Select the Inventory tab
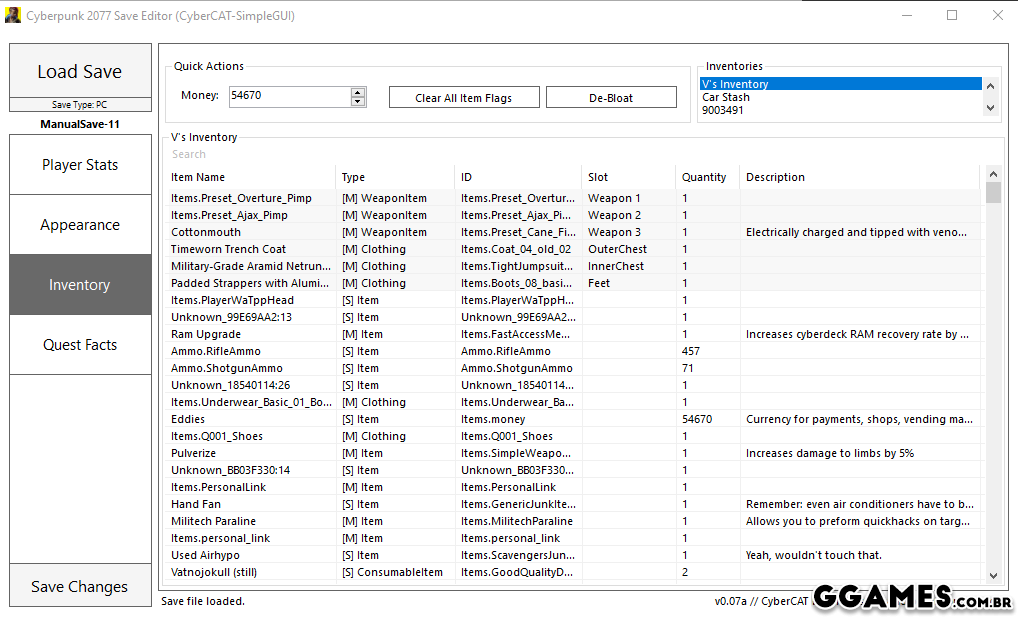Viewport: 1018px width, 617px height. (x=80, y=285)
